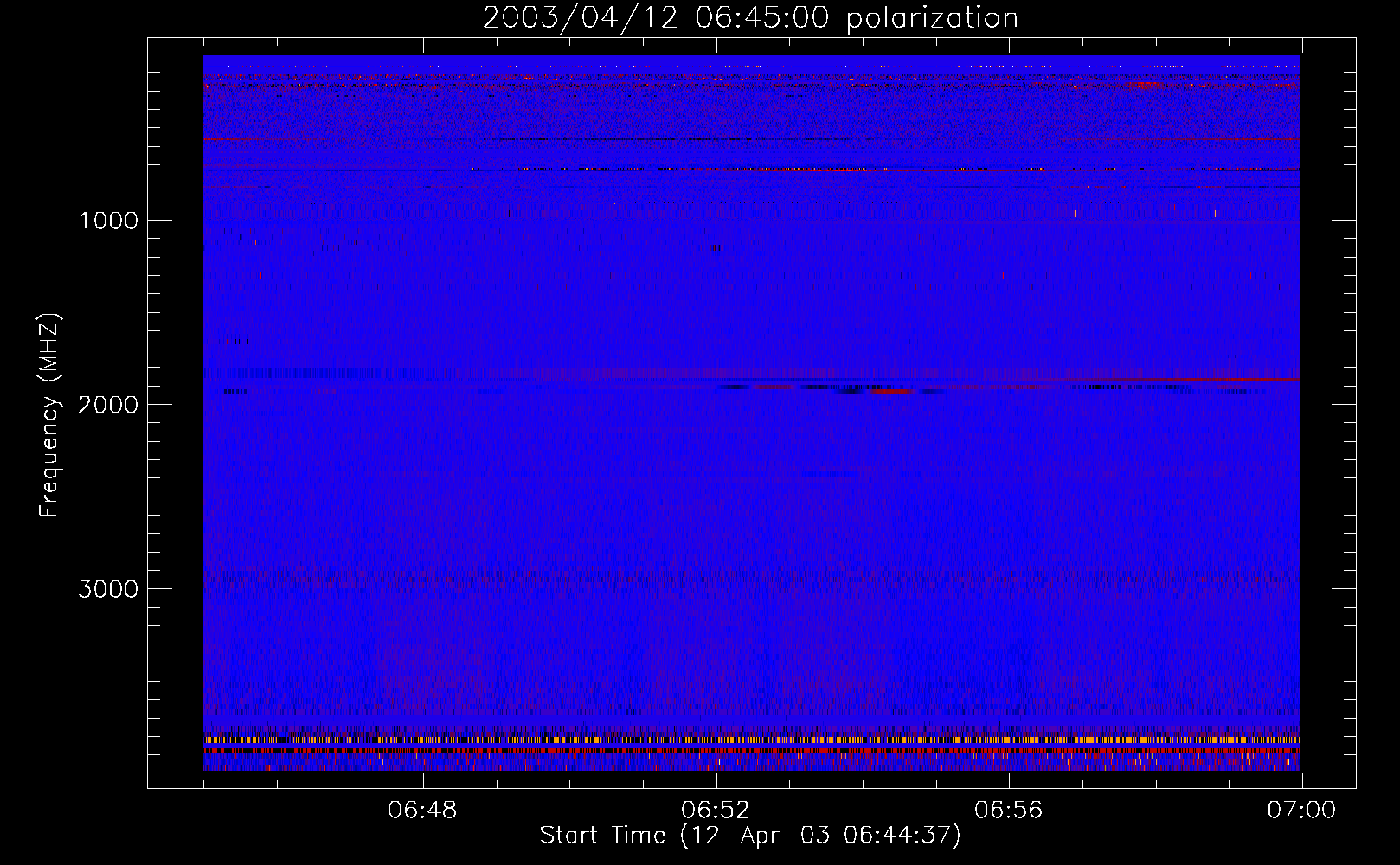Click the '1000' frequency tick label

[x=108, y=221]
